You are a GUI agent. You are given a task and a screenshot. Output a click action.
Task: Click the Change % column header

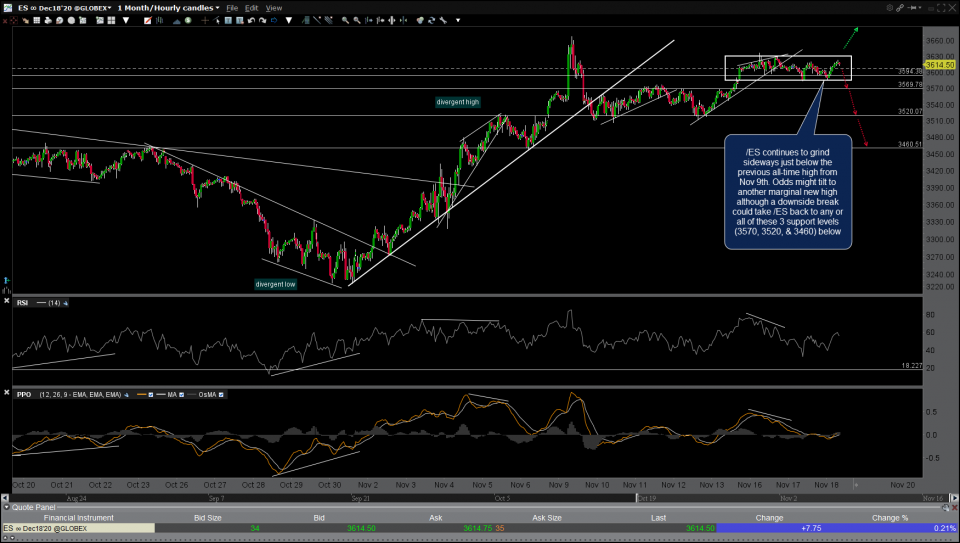tap(890, 518)
